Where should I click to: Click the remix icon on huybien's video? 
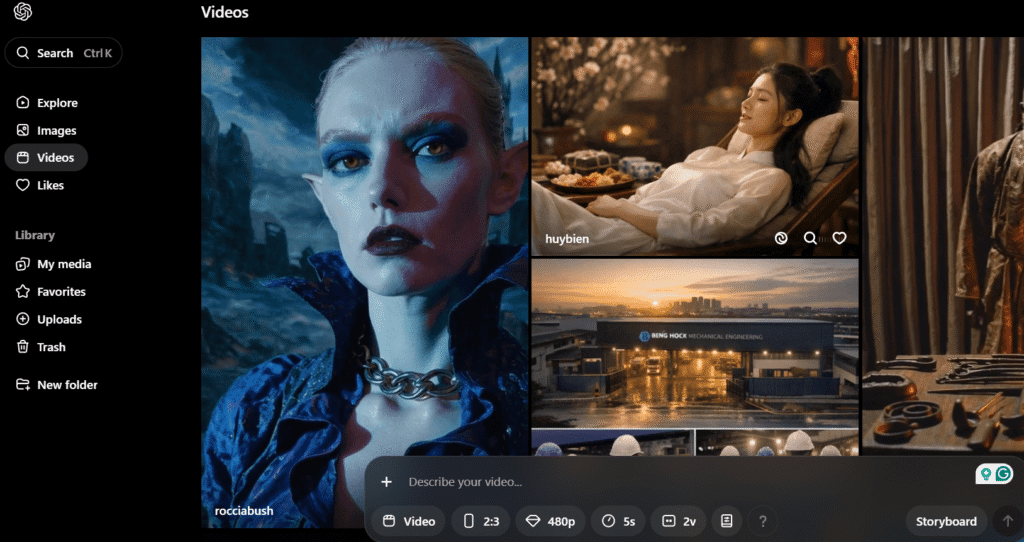coord(782,238)
